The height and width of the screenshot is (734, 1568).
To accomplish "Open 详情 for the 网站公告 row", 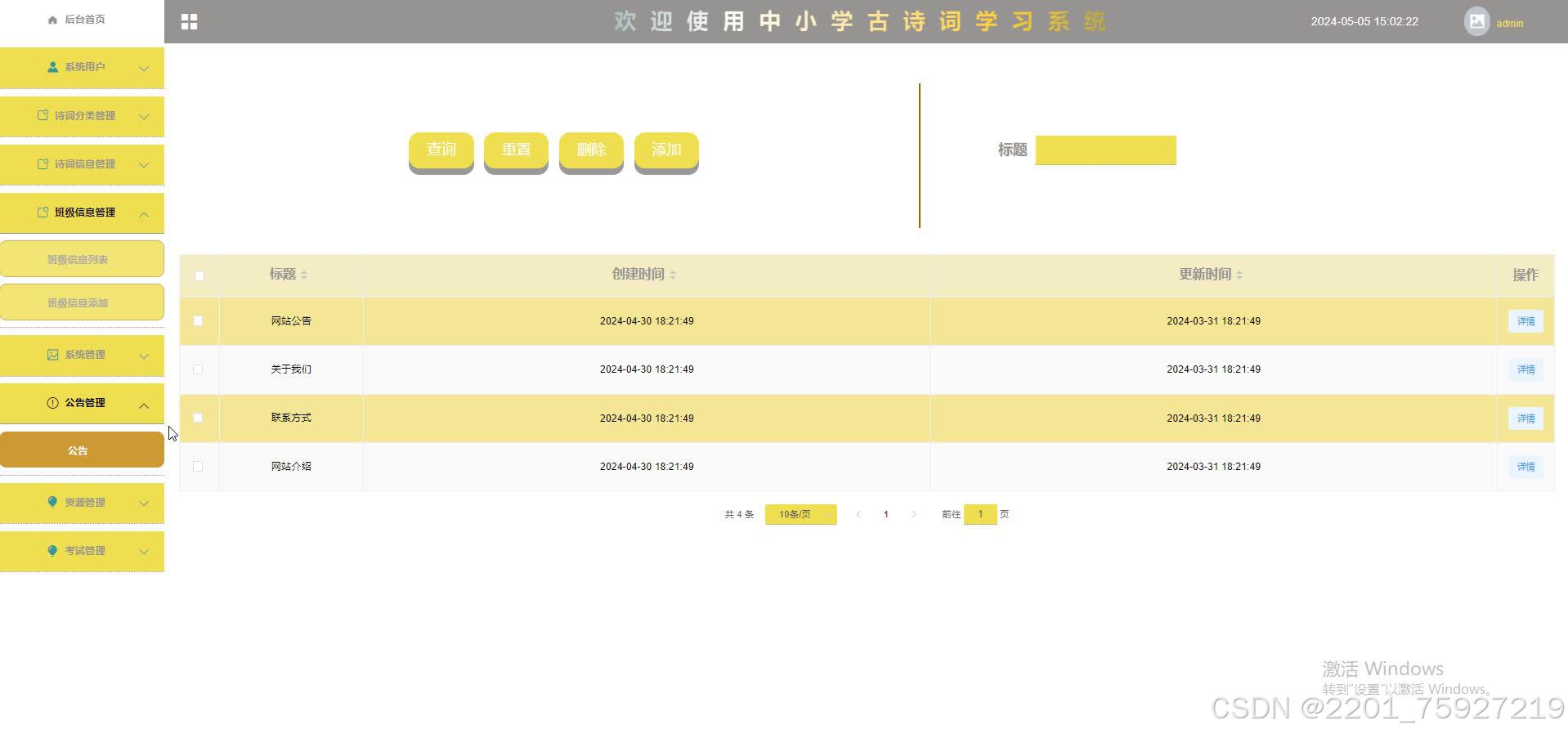I will [1525, 321].
